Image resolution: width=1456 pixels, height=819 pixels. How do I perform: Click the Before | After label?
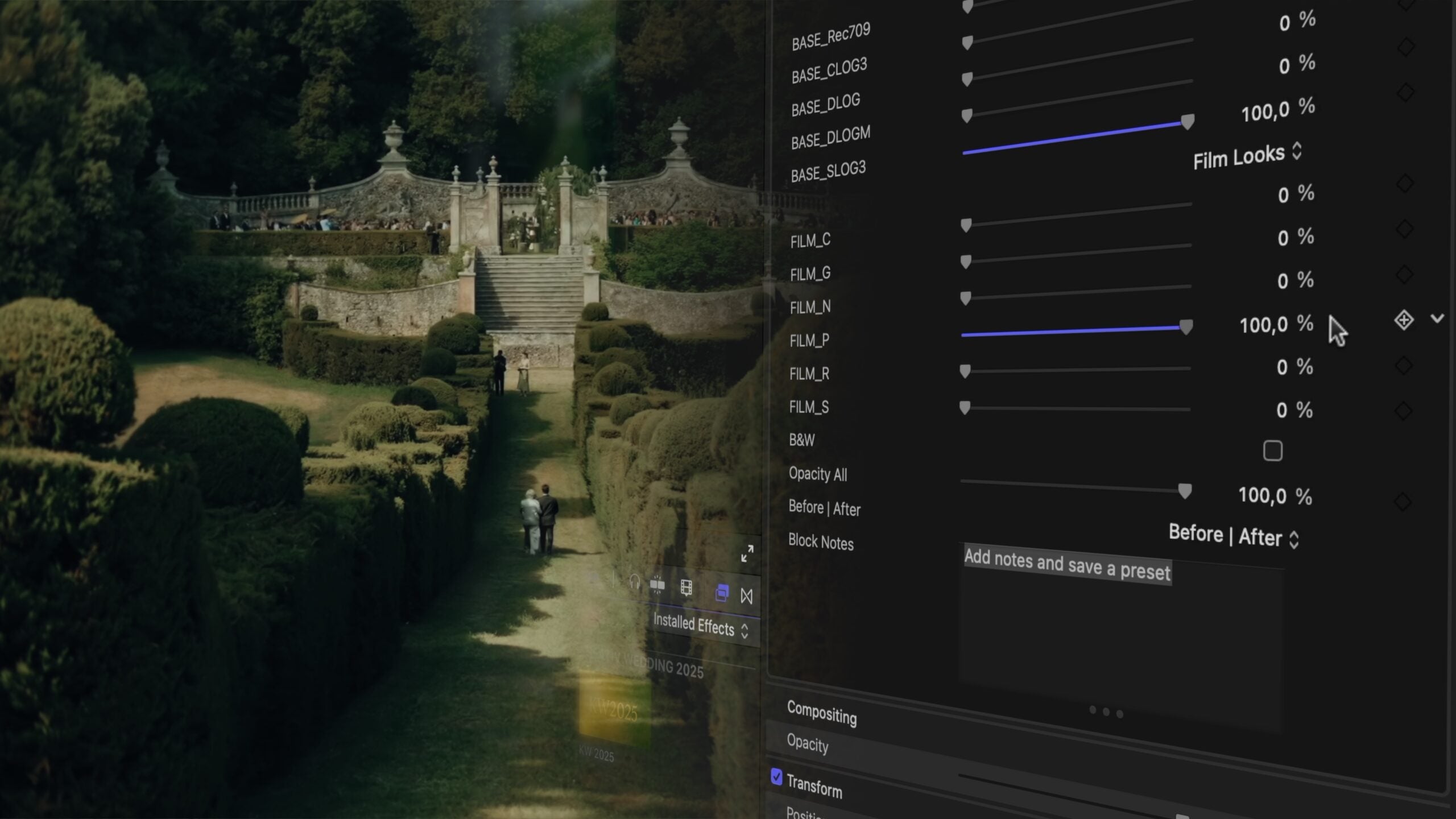(824, 509)
